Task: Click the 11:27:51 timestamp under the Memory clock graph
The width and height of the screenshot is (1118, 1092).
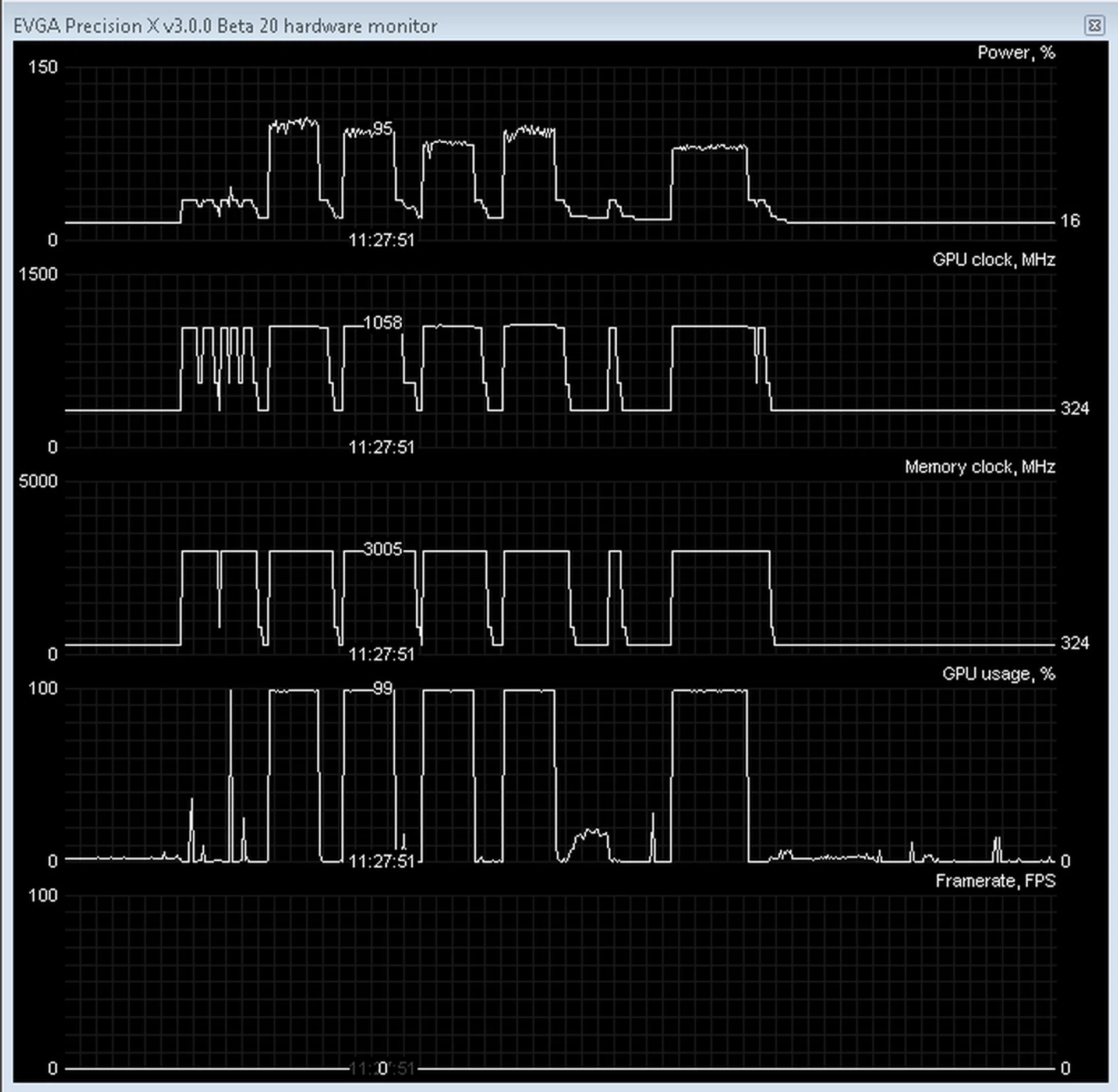Action: point(381,654)
